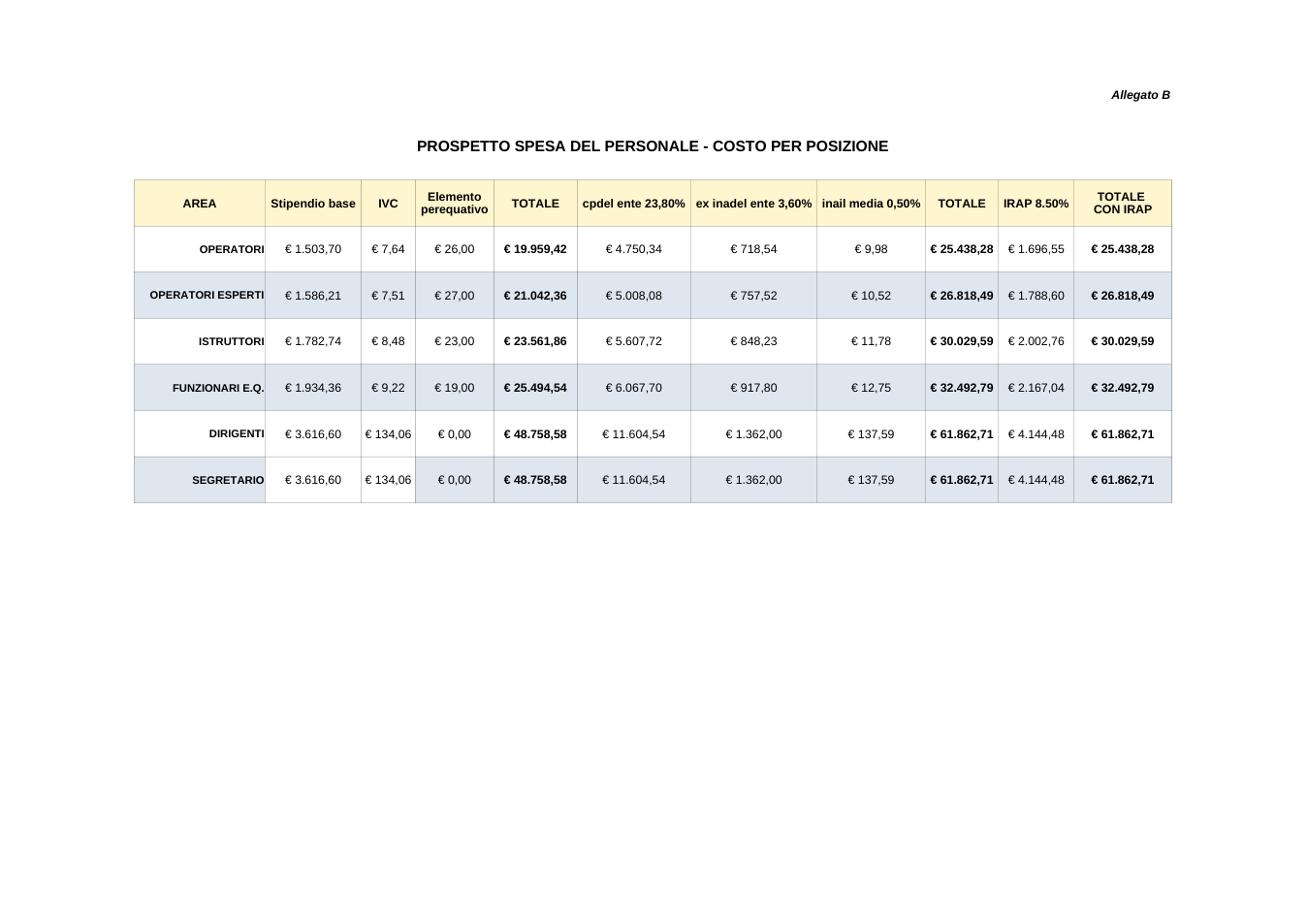Click the bold total € 23.561,86
This screenshot has height=924, width=1307.
535,341
